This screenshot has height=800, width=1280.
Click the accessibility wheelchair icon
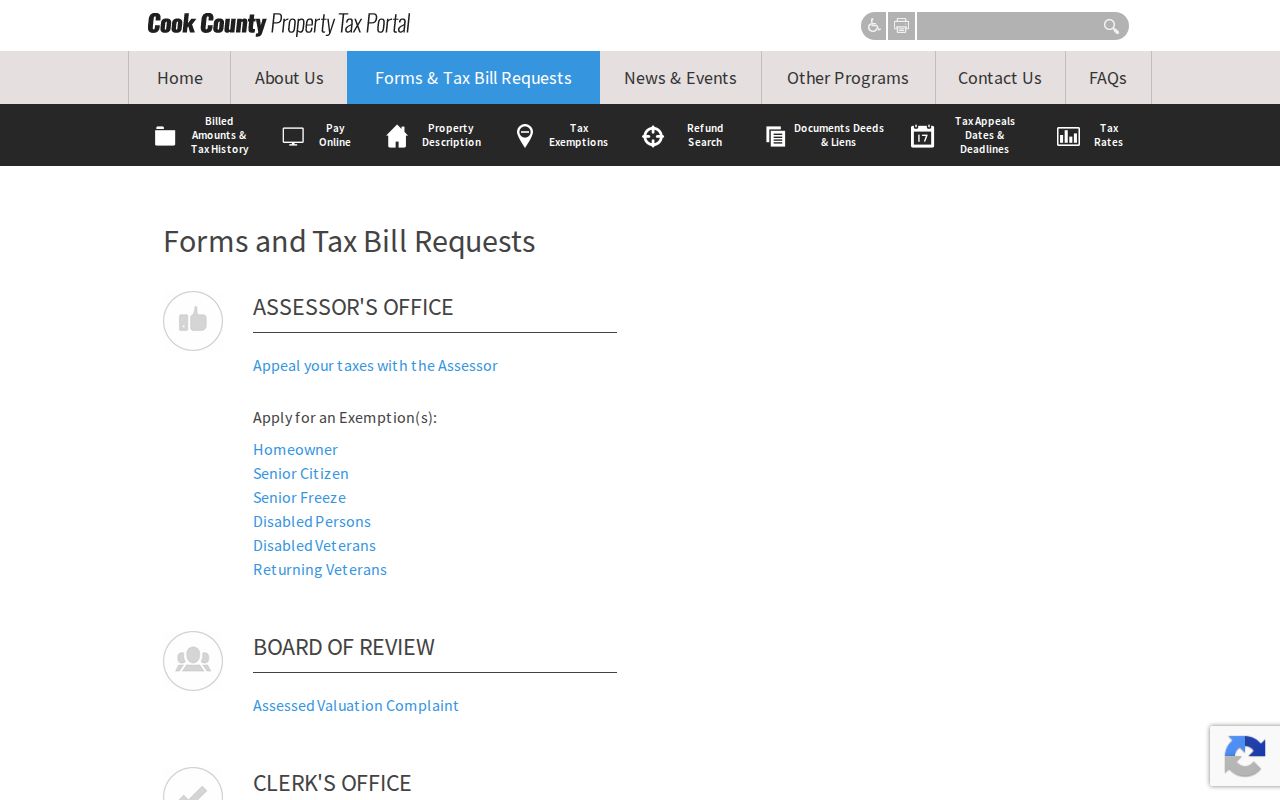point(873,26)
